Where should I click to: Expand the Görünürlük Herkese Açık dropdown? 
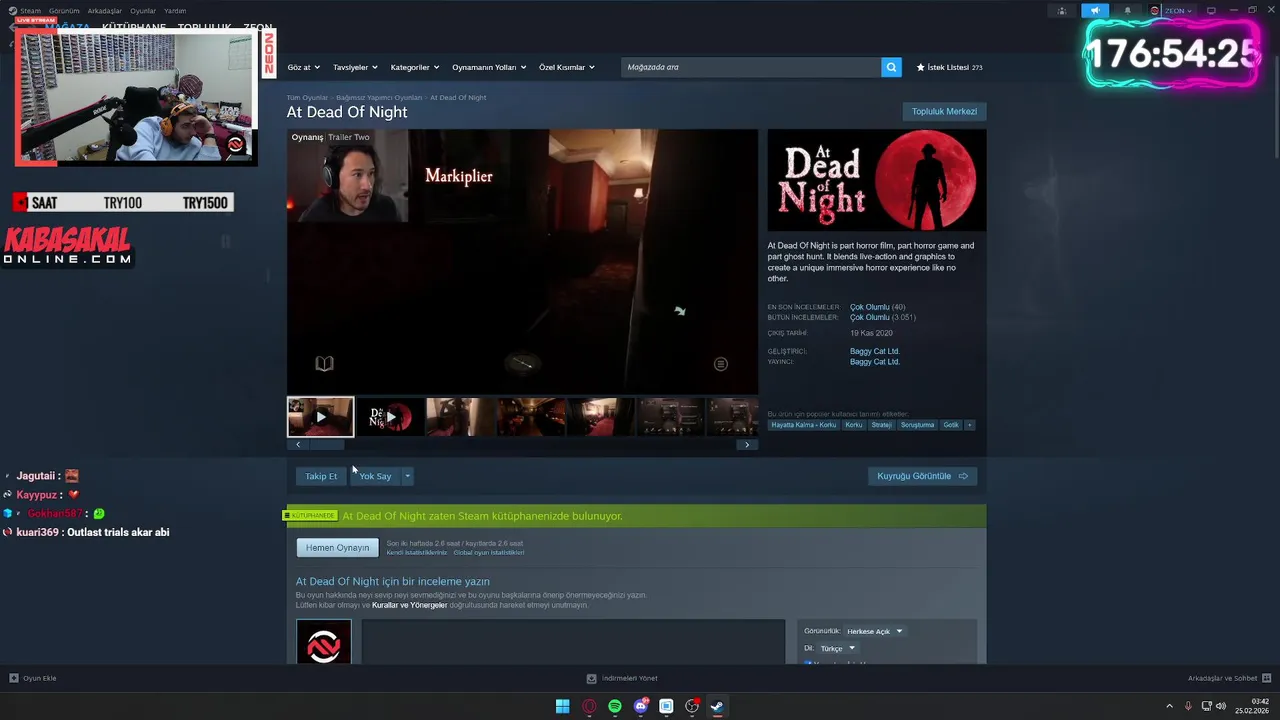pos(874,631)
